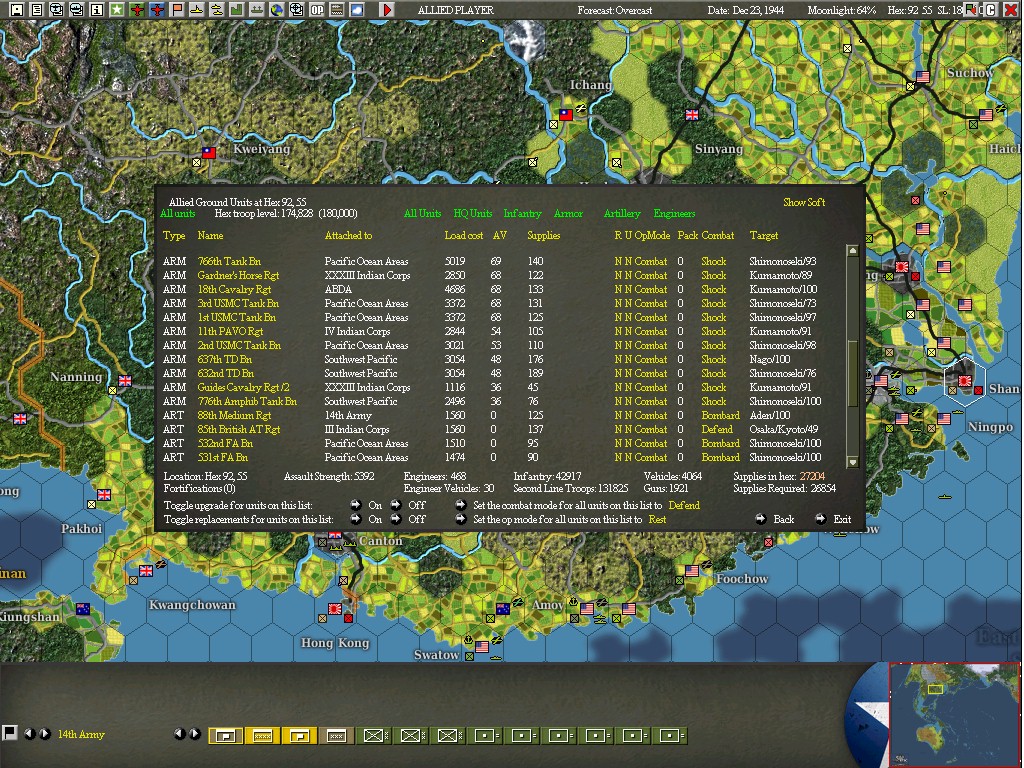Click the Chinese flag unit near Ichang
This screenshot has height=768, width=1024.
(x=566, y=114)
